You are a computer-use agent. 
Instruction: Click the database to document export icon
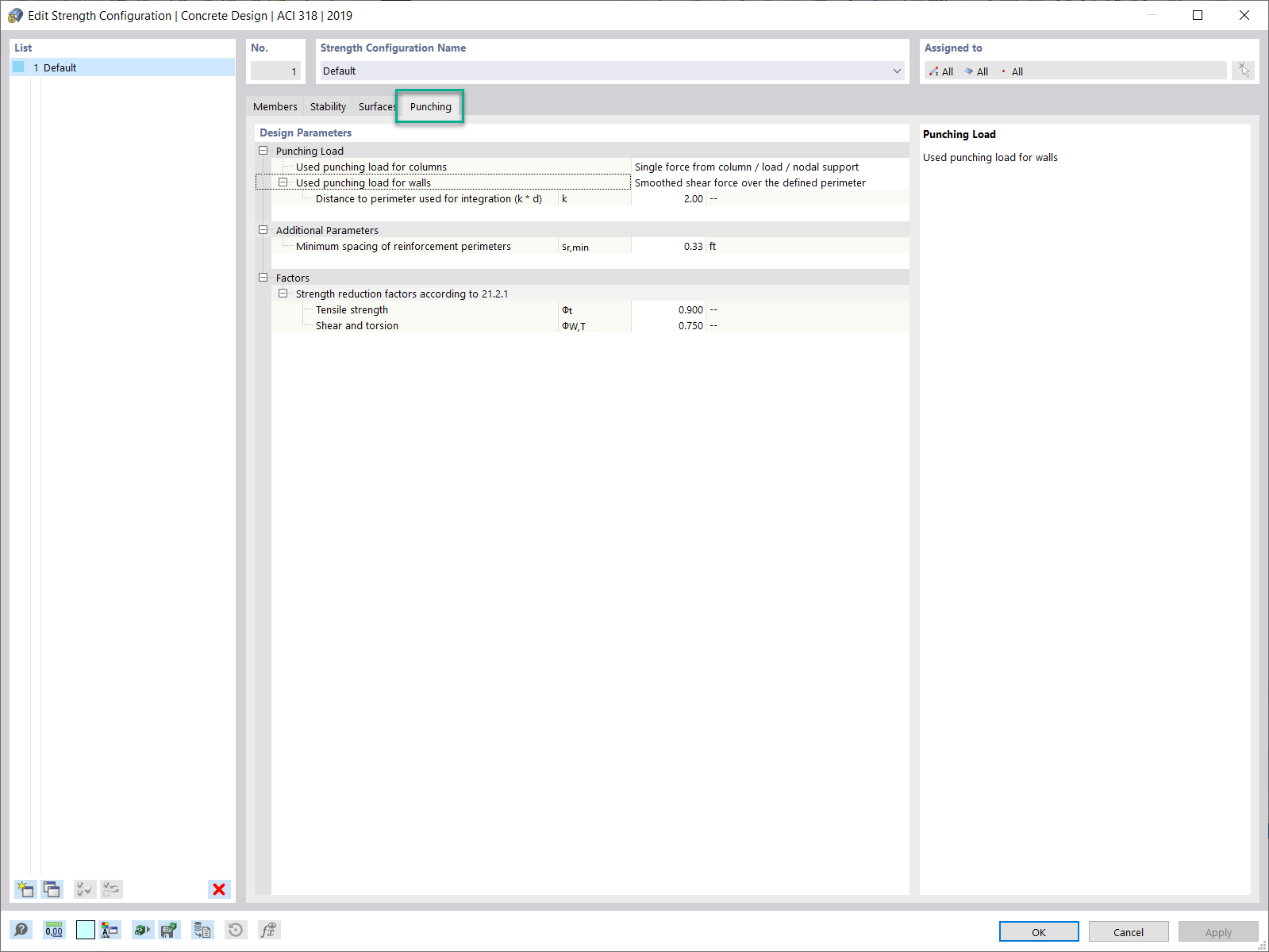[x=202, y=930]
